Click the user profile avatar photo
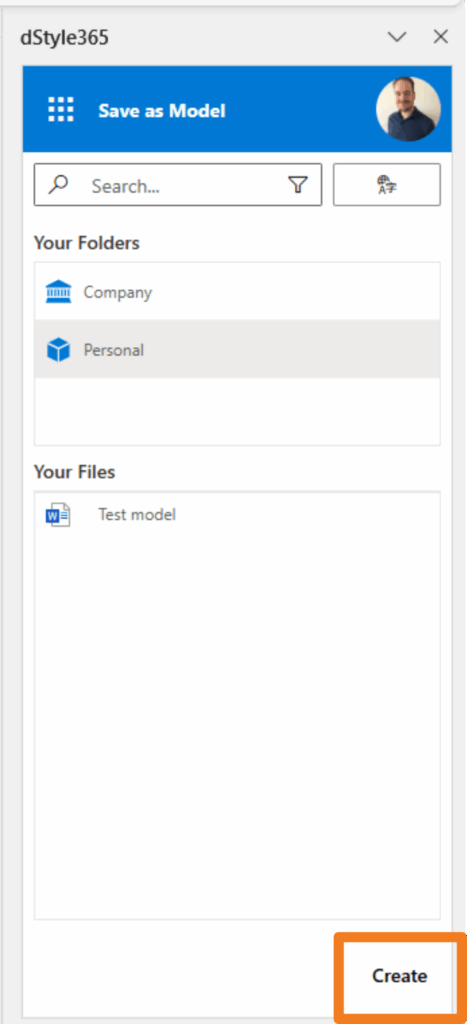The width and height of the screenshot is (467, 1024). click(408, 109)
